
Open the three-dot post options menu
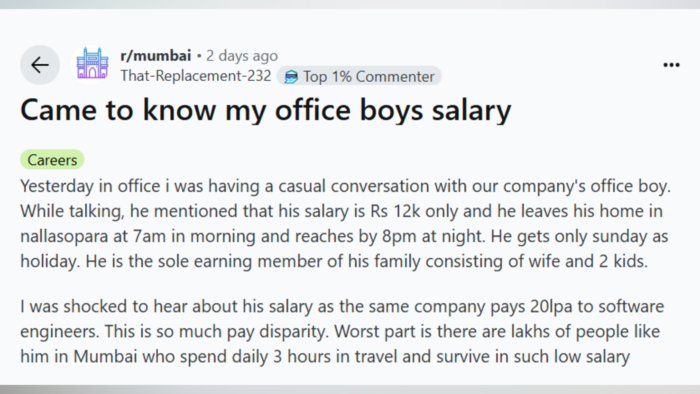coord(671,65)
